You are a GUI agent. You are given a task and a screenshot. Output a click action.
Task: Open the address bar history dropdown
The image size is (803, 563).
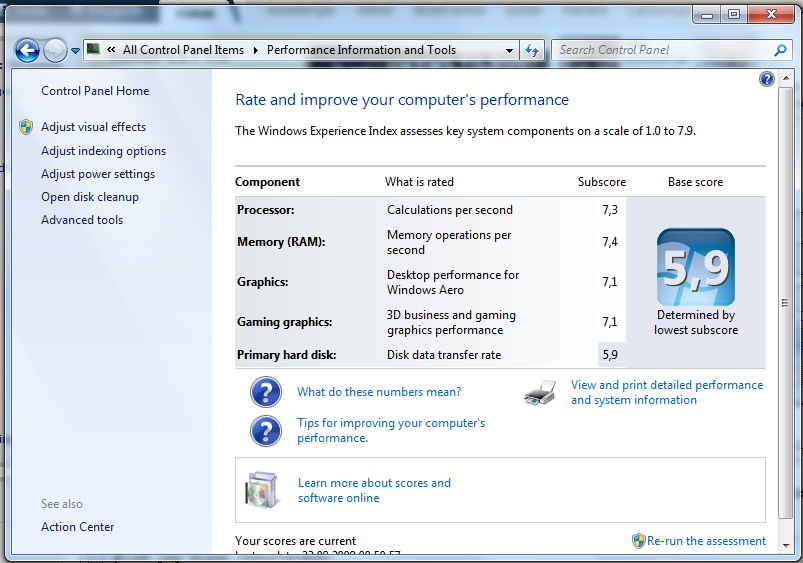pos(510,50)
